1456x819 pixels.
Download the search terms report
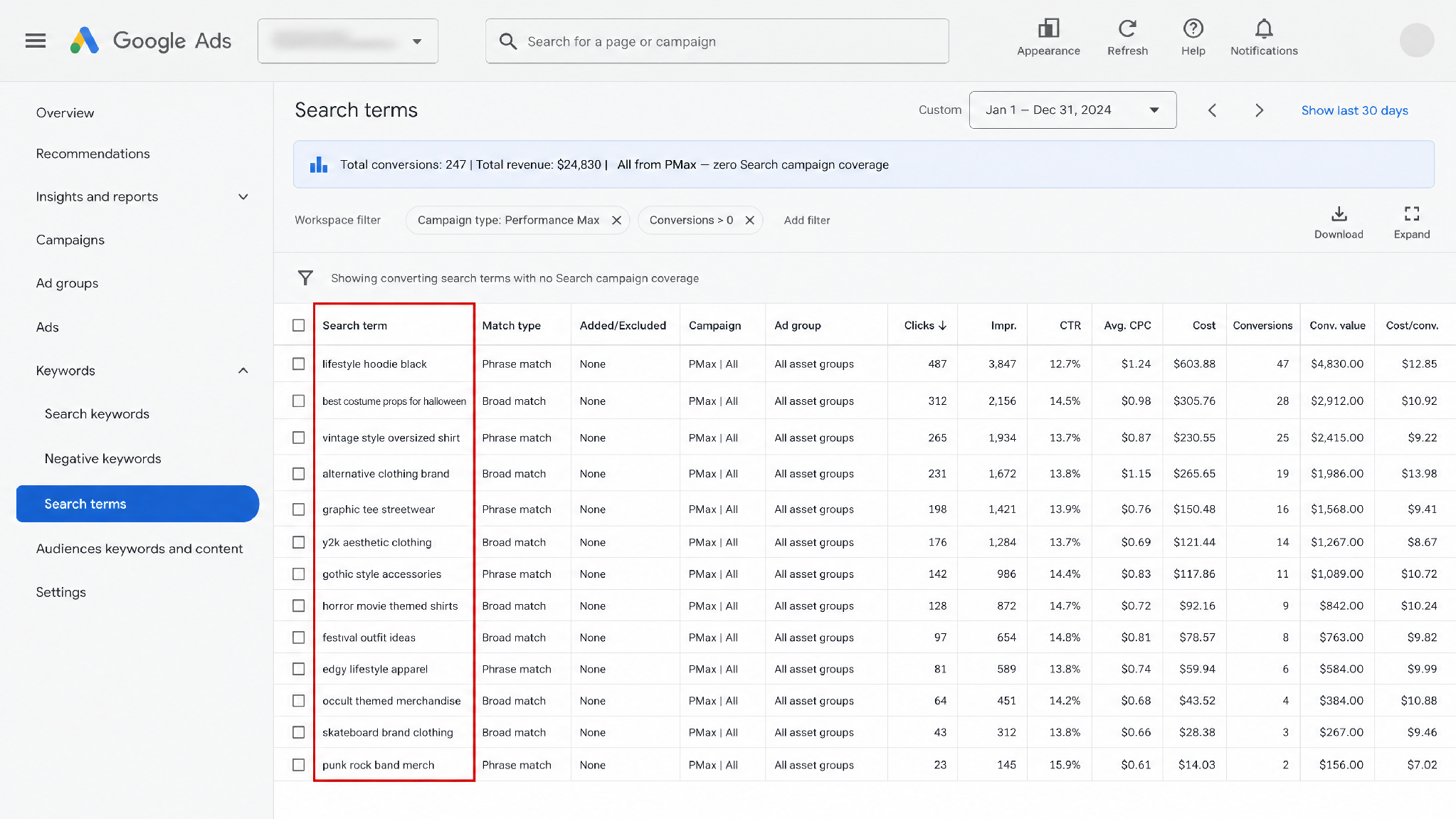[x=1339, y=223]
